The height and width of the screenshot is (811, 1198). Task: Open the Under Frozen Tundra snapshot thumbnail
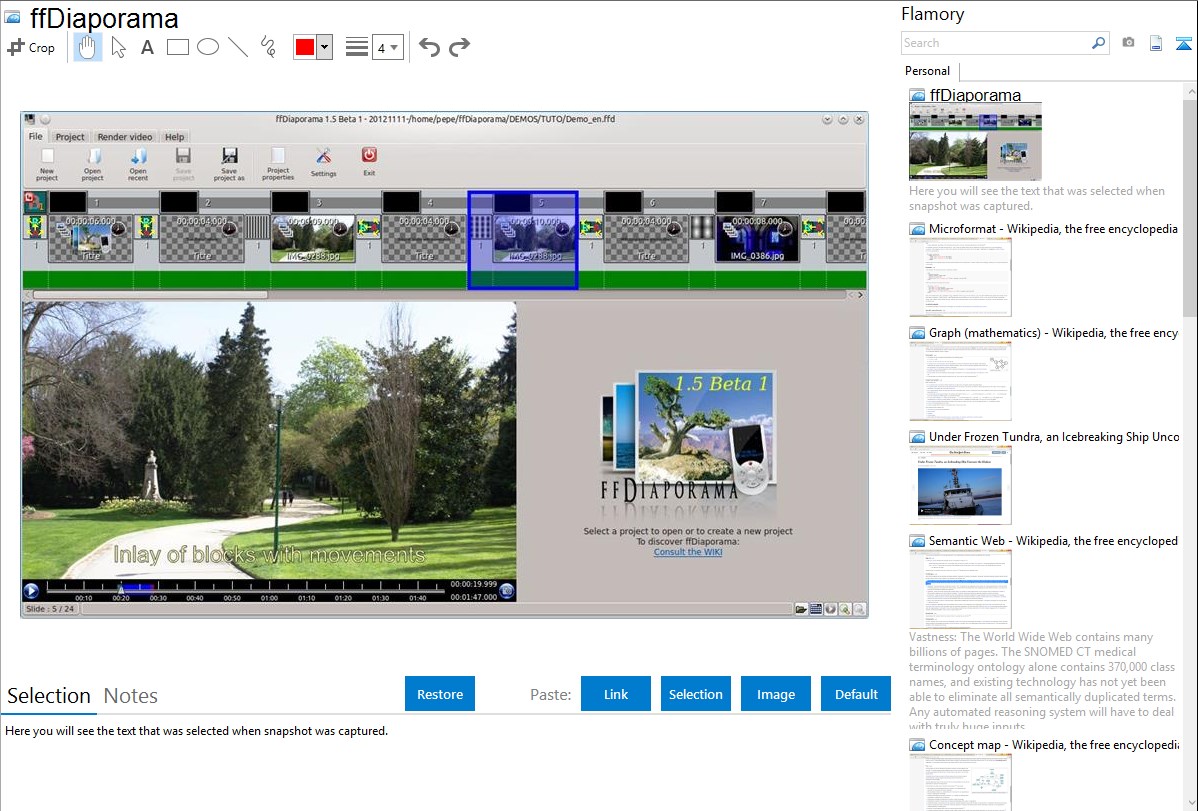pos(960,485)
